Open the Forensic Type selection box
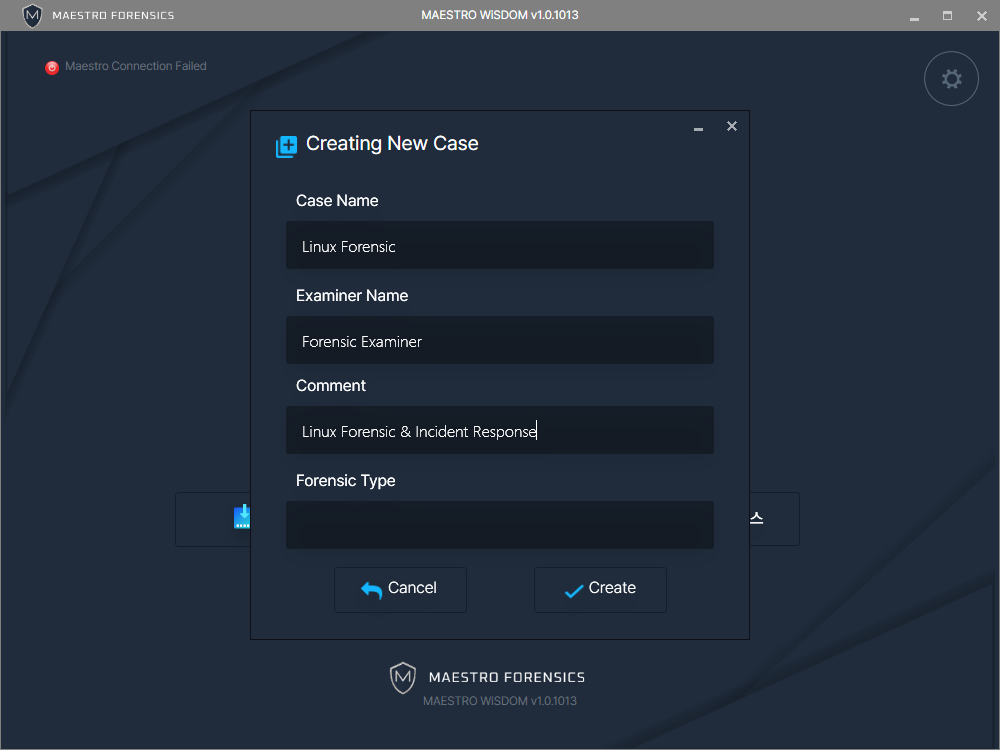Image resolution: width=1000 pixels, height=750 pixels. (499, 525)
